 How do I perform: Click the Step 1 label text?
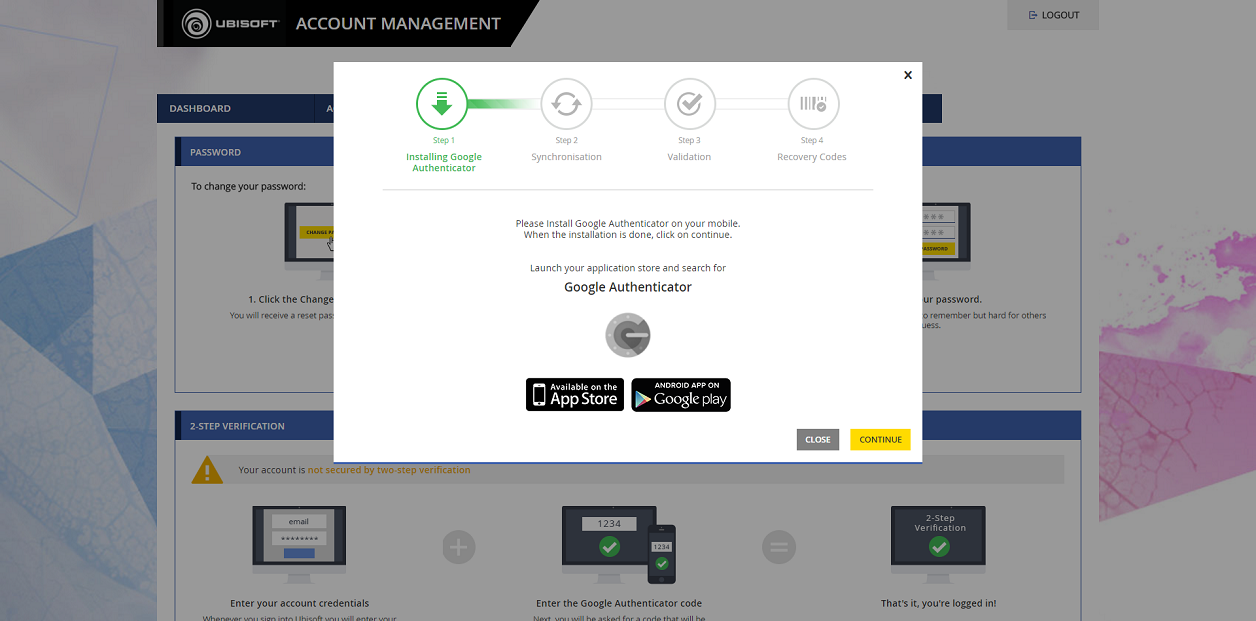click(x=444, y=141)
